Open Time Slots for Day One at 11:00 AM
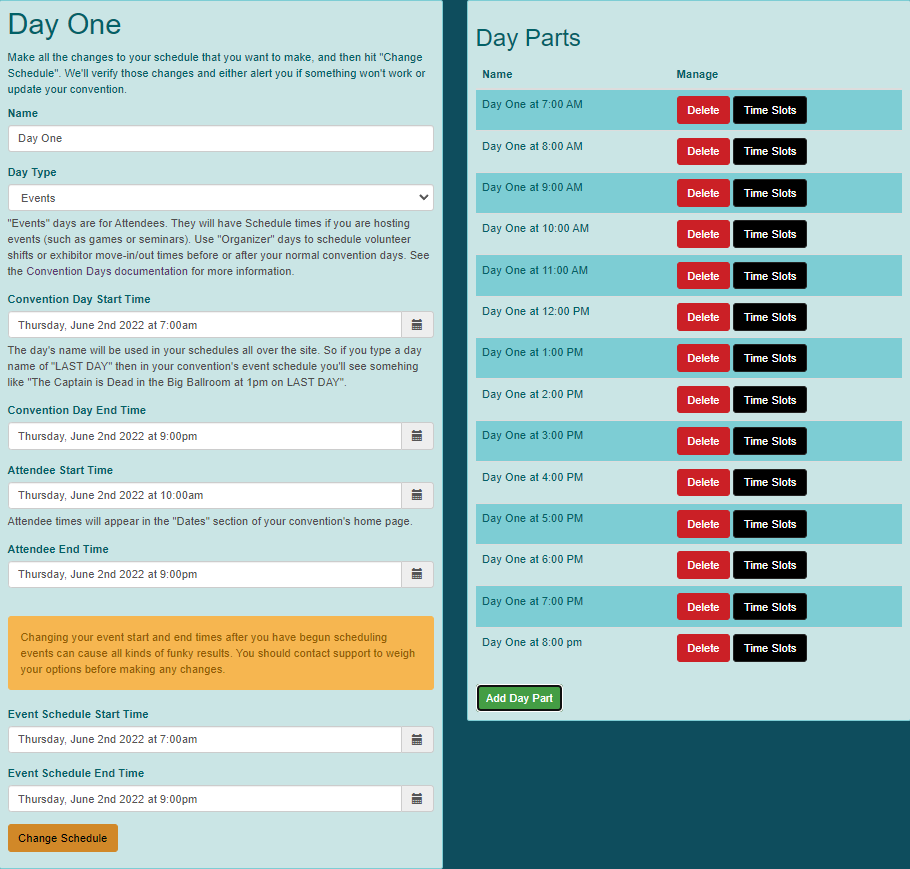Screen dimensions: 910x869 click(x=770, y=276)
